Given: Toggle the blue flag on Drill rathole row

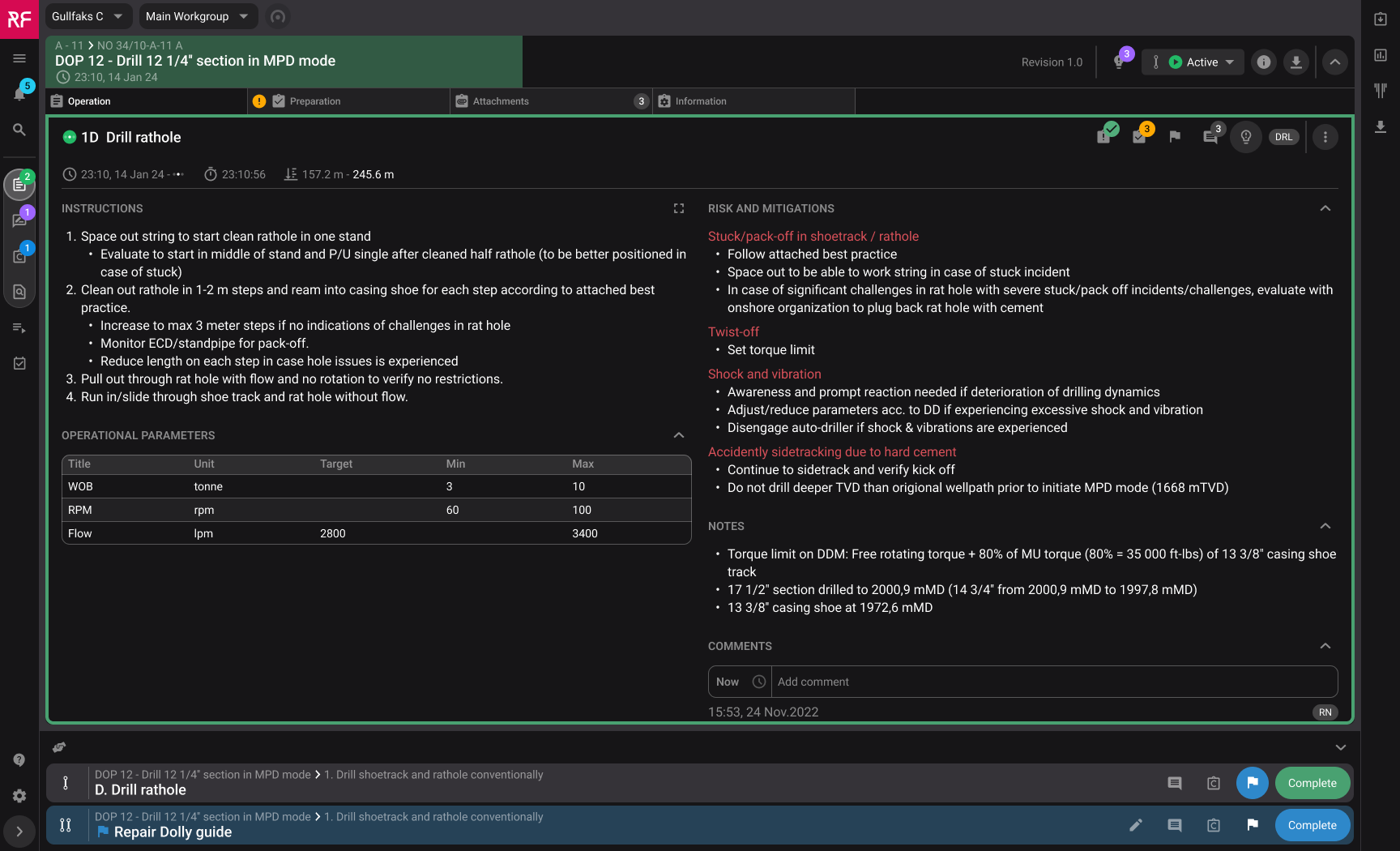Looking at the screenshot, I should point(1253,783).
